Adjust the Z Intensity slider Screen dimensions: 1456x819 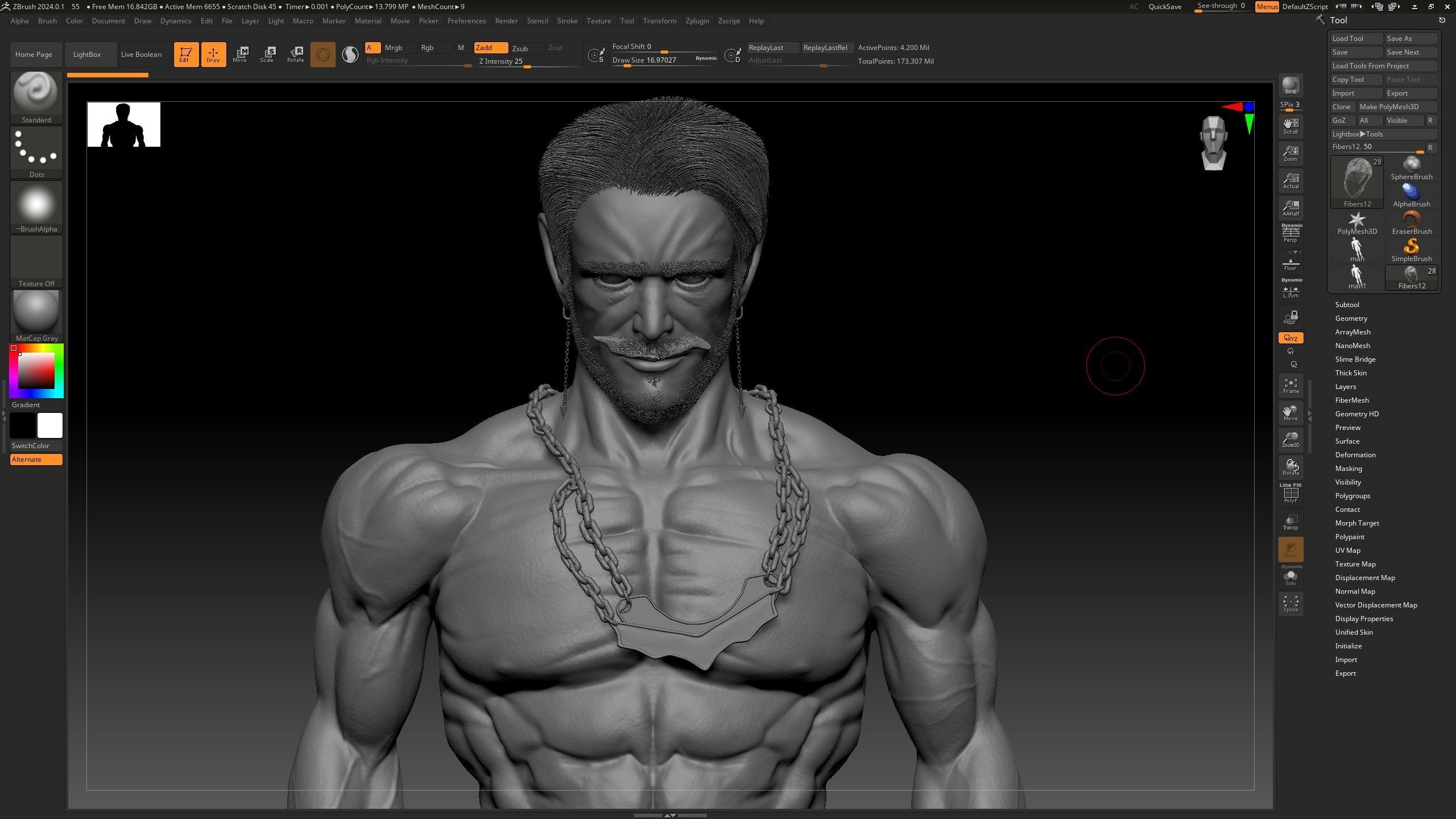[x=528, y=62]
